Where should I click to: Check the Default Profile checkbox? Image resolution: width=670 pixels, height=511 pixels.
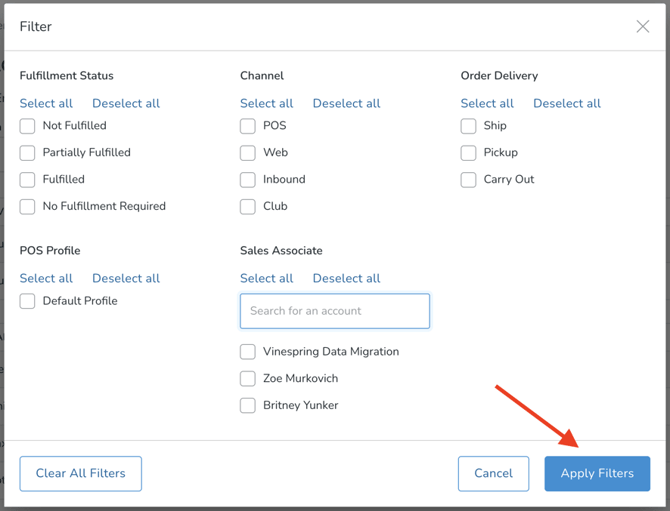point(28,301)
